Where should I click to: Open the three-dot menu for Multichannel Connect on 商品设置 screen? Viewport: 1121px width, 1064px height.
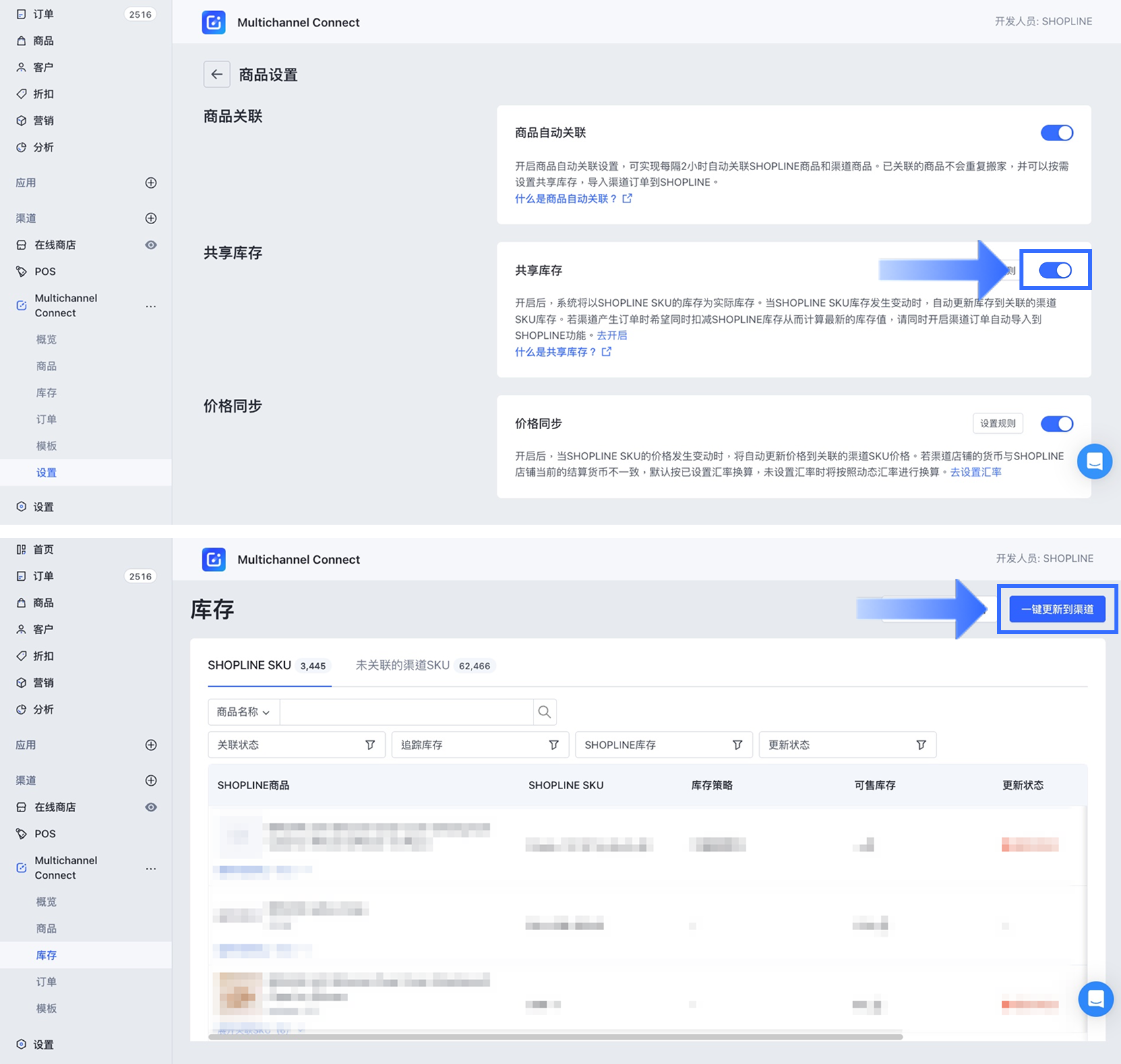point(151,306)
